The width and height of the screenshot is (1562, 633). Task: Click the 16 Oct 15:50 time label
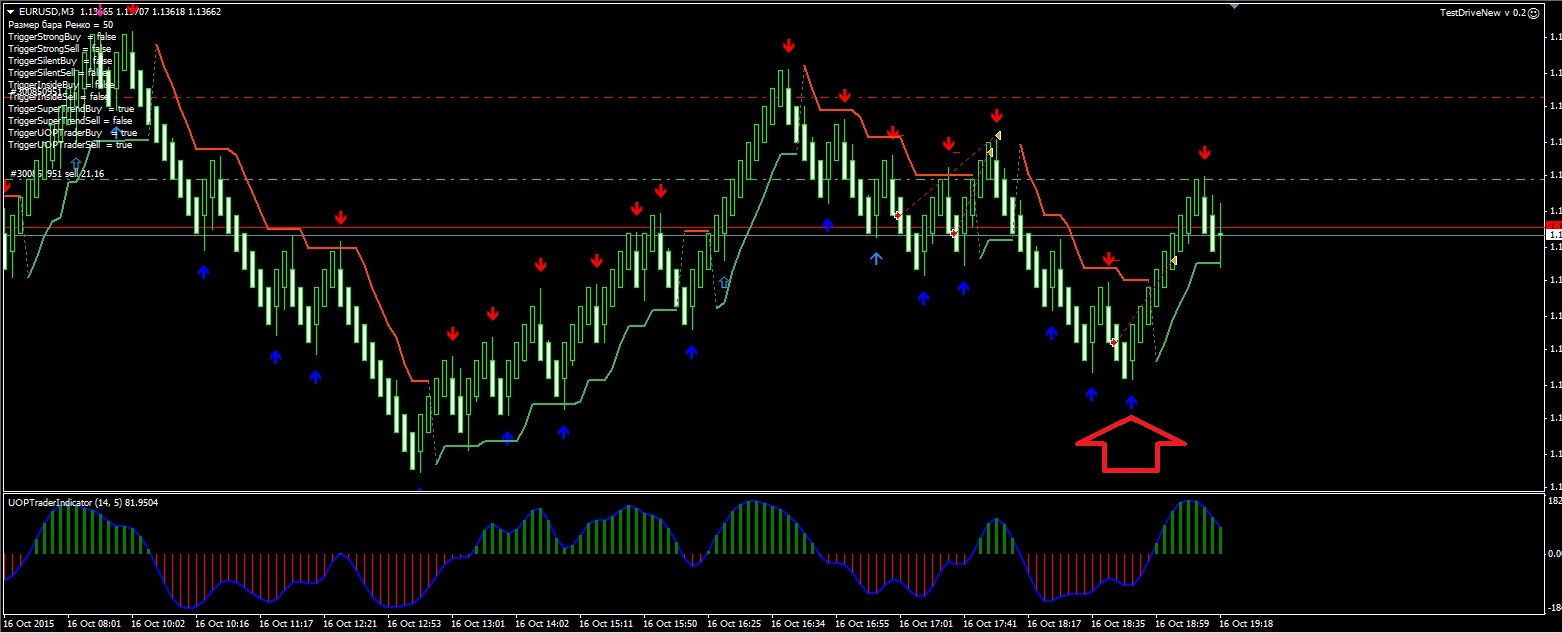tap(669, 623)
